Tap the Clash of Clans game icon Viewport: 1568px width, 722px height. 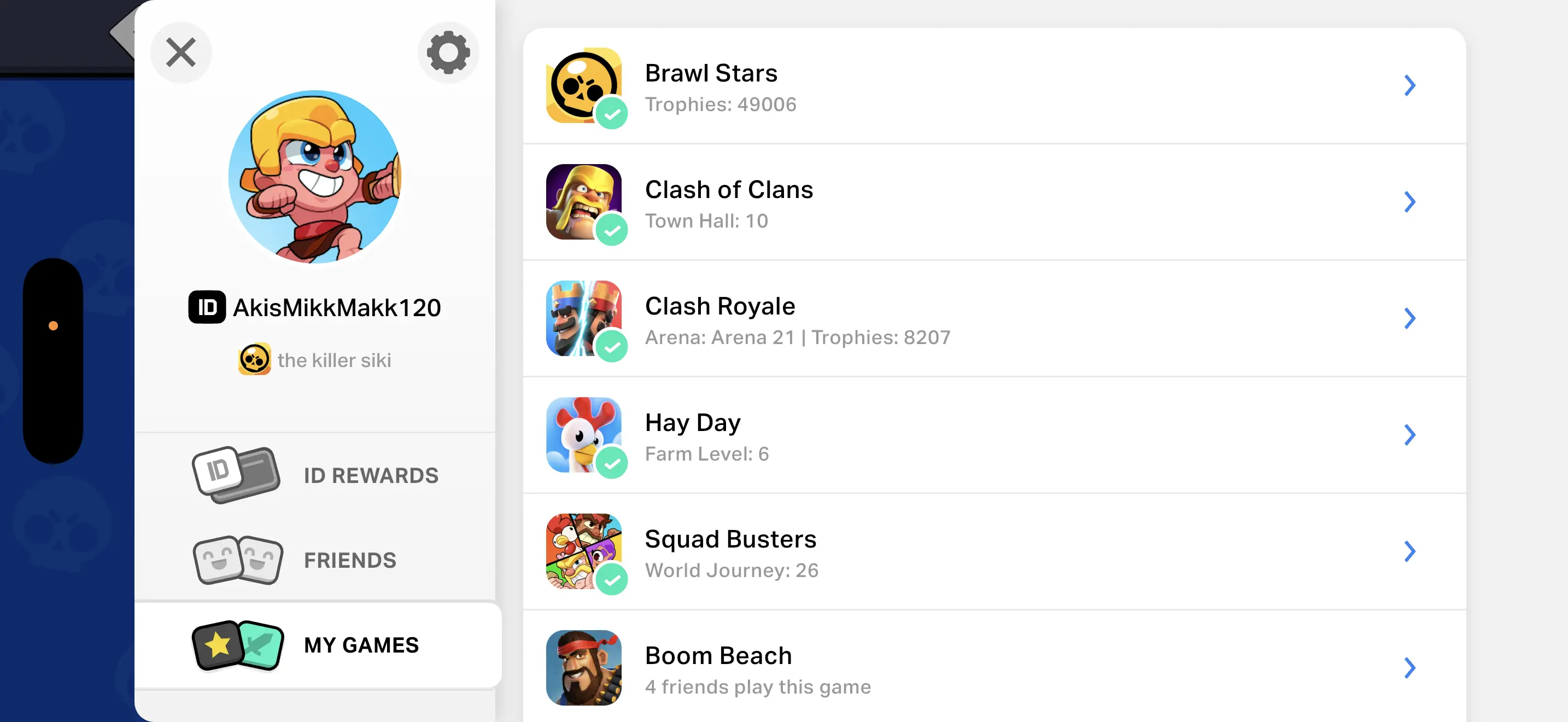click(582, 200)
